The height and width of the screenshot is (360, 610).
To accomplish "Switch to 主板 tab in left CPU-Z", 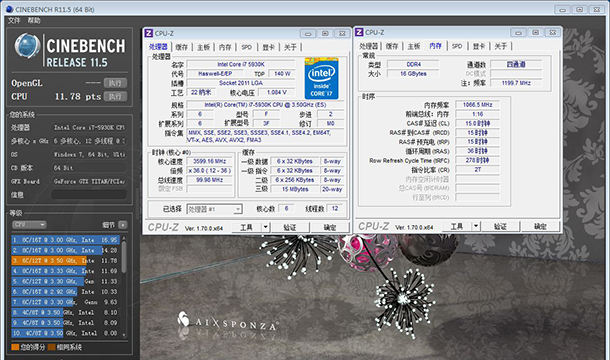I will (x=203, y=47).
